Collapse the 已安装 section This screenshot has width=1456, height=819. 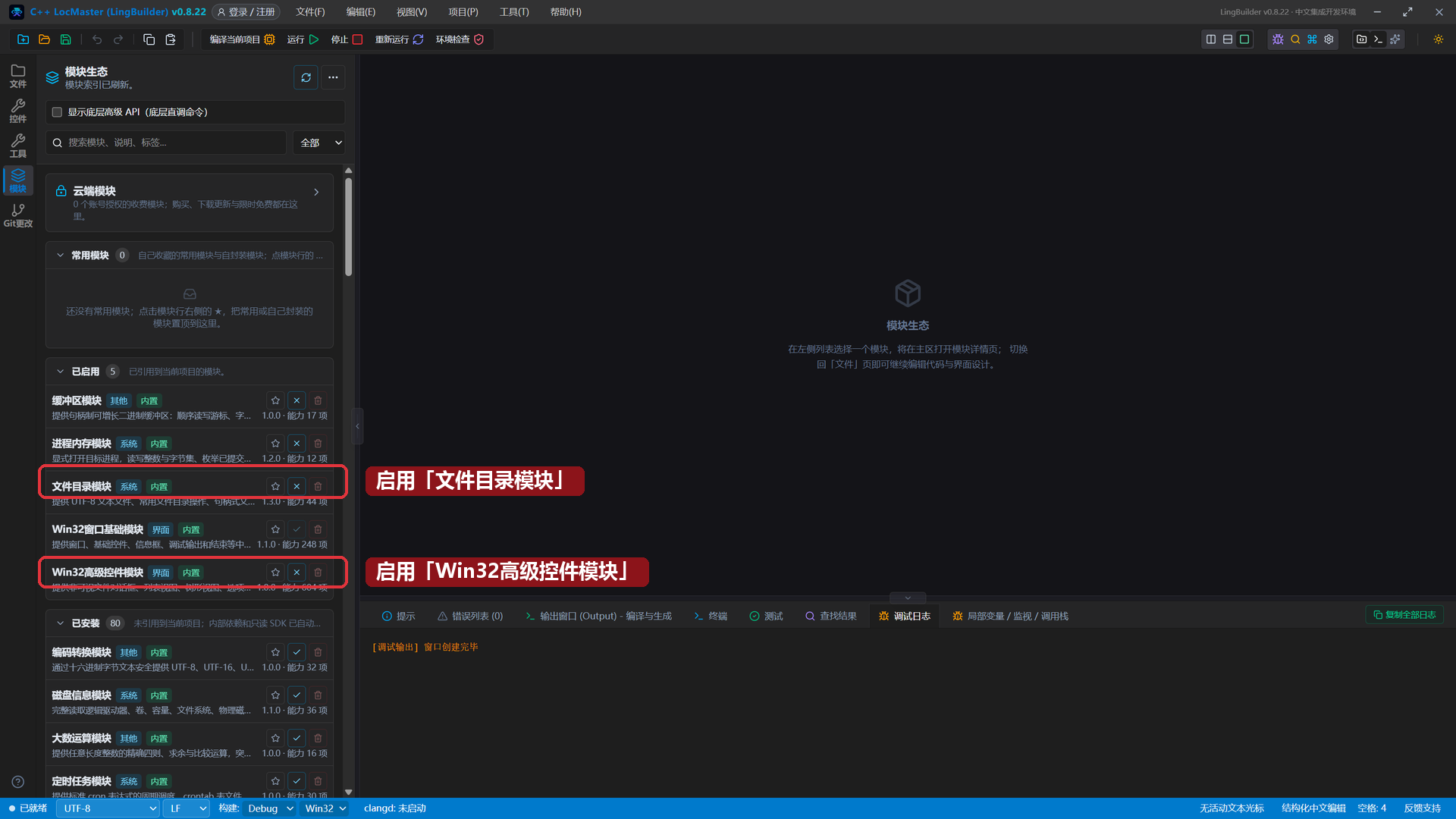(x=60, y=623)
